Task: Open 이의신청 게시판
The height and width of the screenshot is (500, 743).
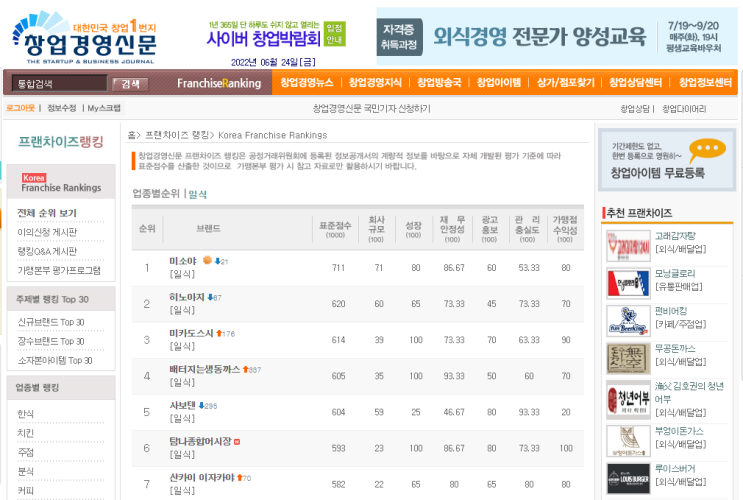Action: (x=47, y=232)
